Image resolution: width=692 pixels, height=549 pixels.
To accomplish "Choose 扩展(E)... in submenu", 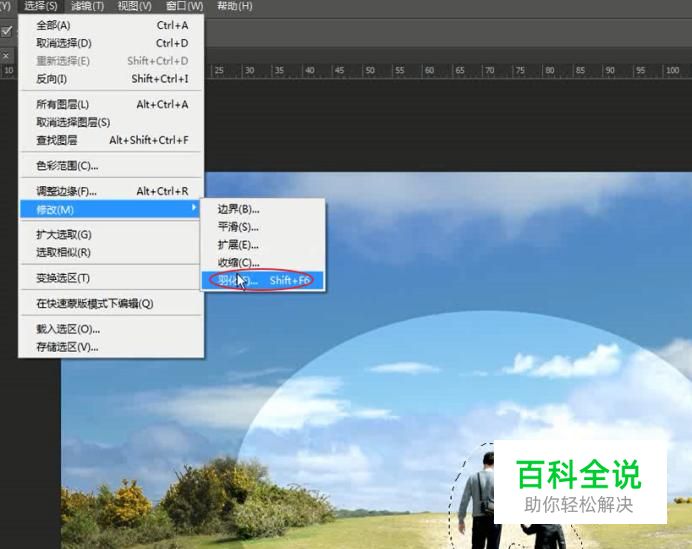I will click(263, 244).
